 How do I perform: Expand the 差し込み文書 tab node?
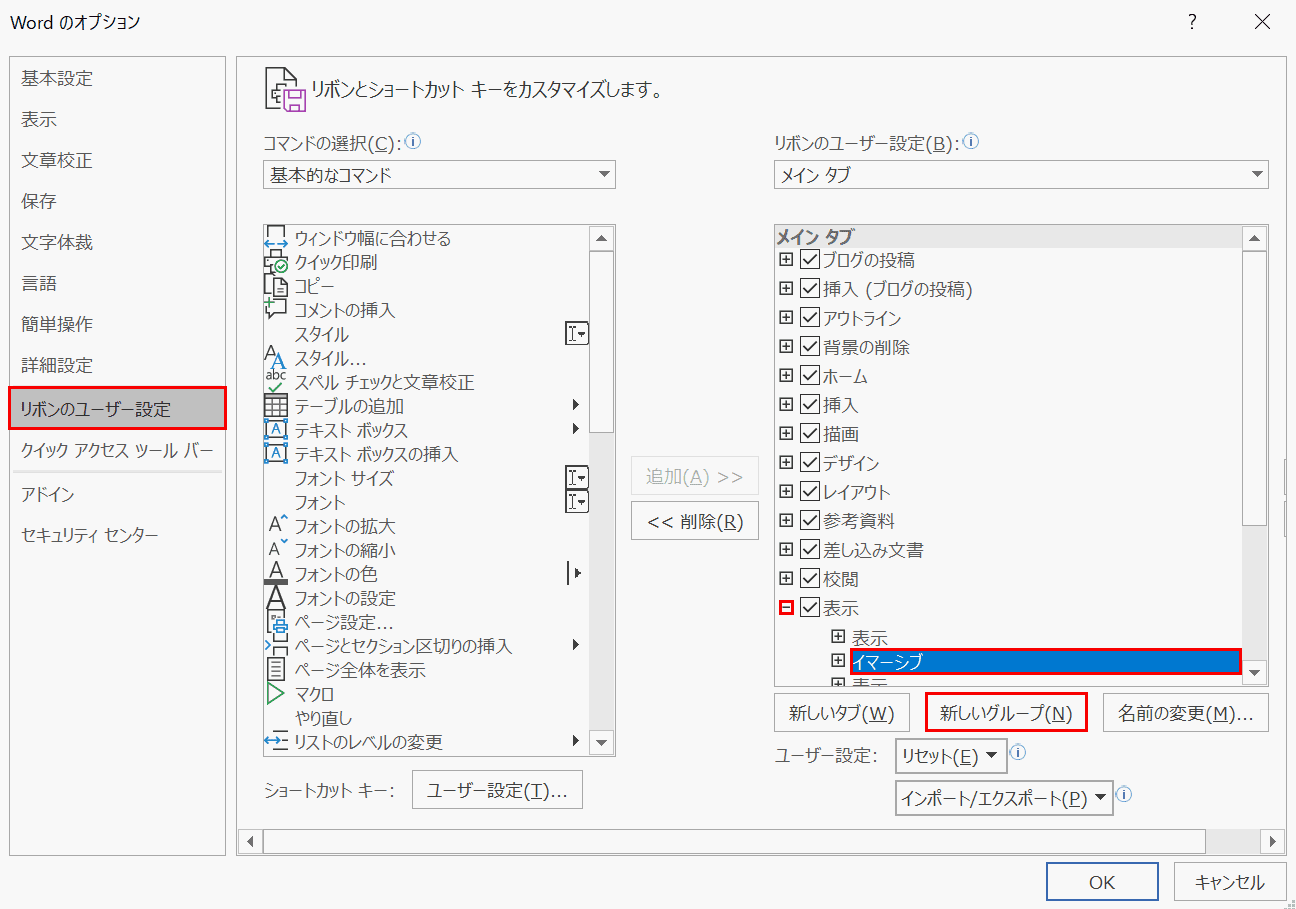[x=786, y=550]
